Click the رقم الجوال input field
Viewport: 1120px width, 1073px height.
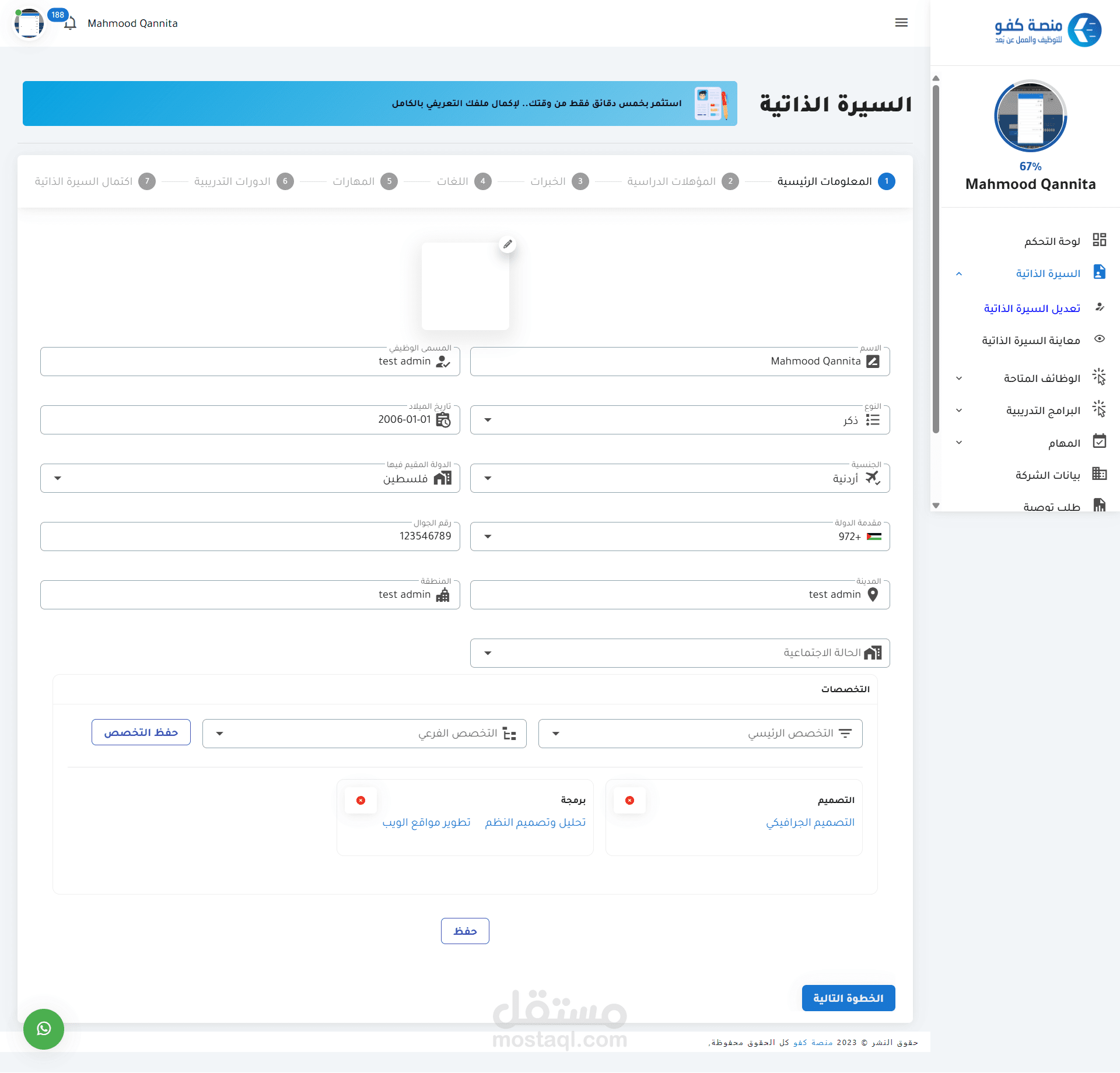250,536
